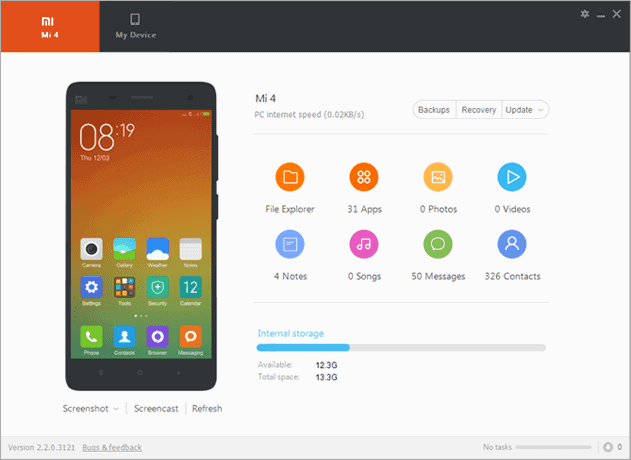
Task: Expand the Screenshot dropdown arrow
Action: pyautogui.click(x=116, y=409)
